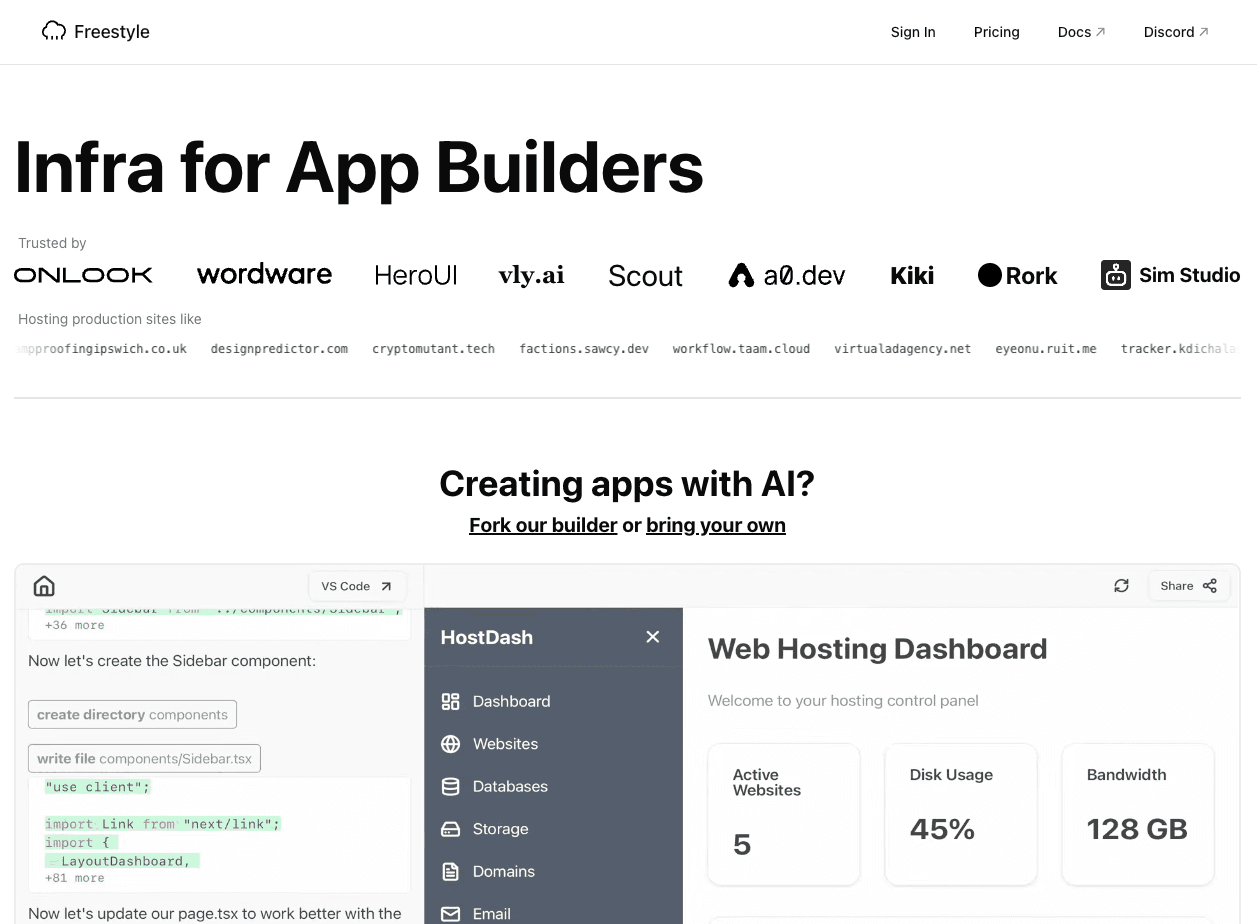Screen dimensions: 1257x924
Task: Click the Domains document icon
Action: pyautogui.click(x=451, y=871)
